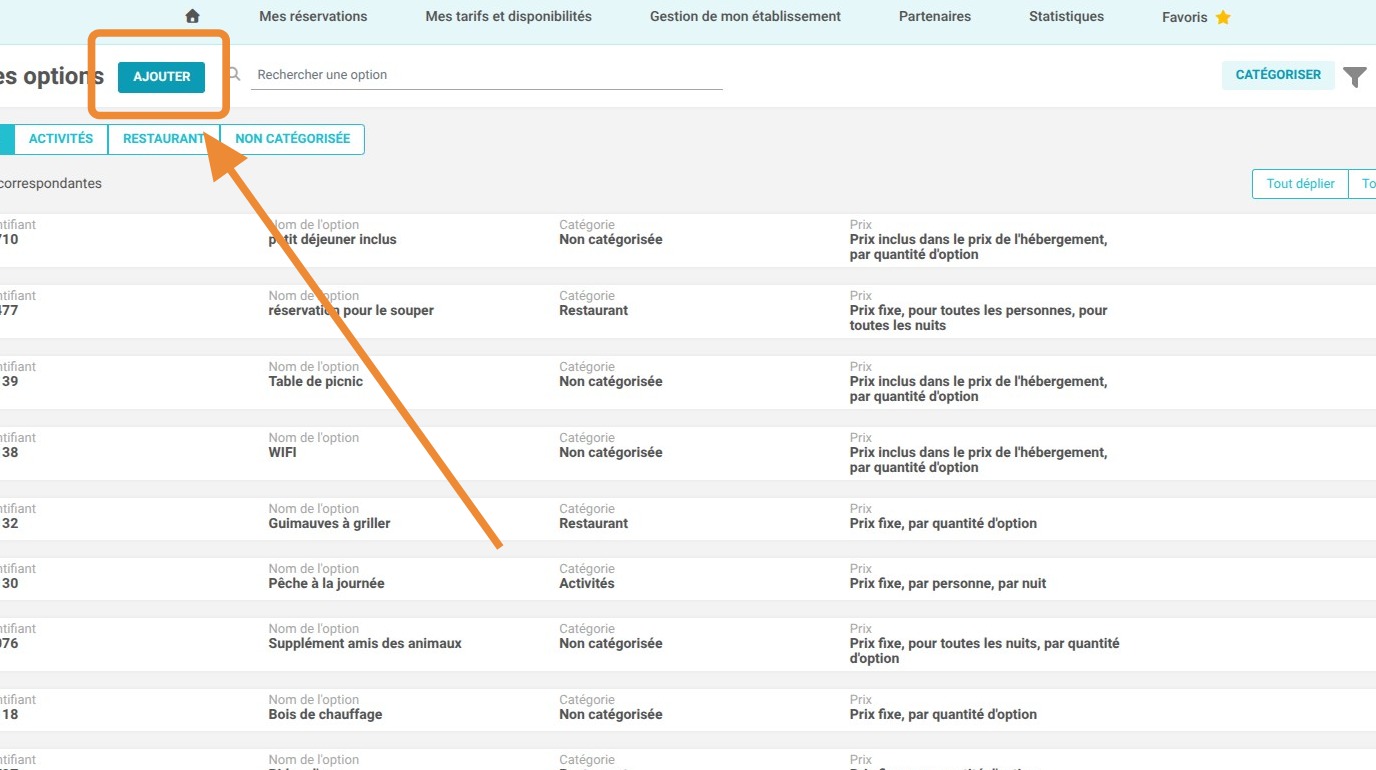Click Non catégorisée category in WIFI row
The height and width of the screenshot is (770, 1376).
click(611, 452)
